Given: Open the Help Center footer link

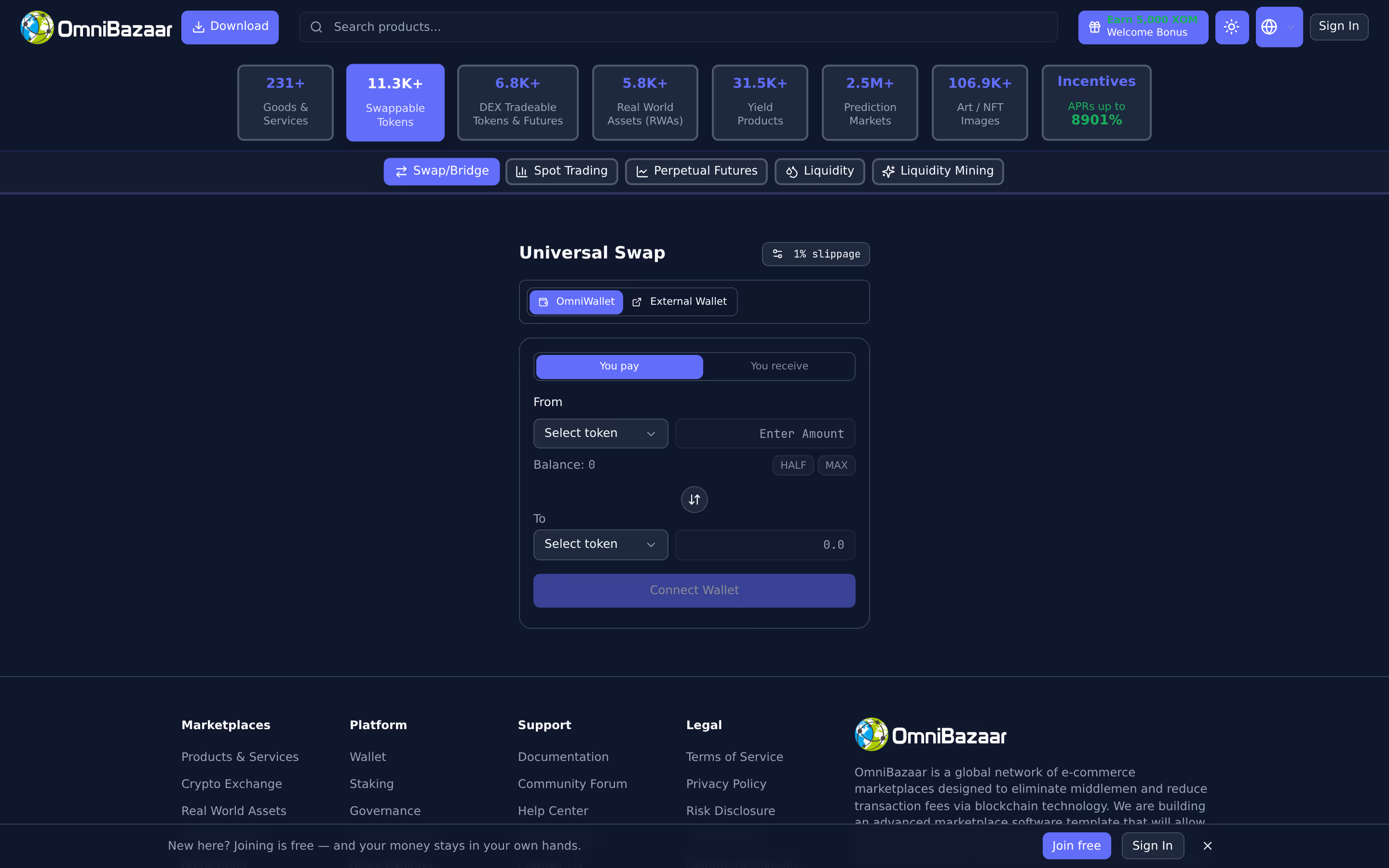Looking at the screenshot, I should click(x=553, y=811).
